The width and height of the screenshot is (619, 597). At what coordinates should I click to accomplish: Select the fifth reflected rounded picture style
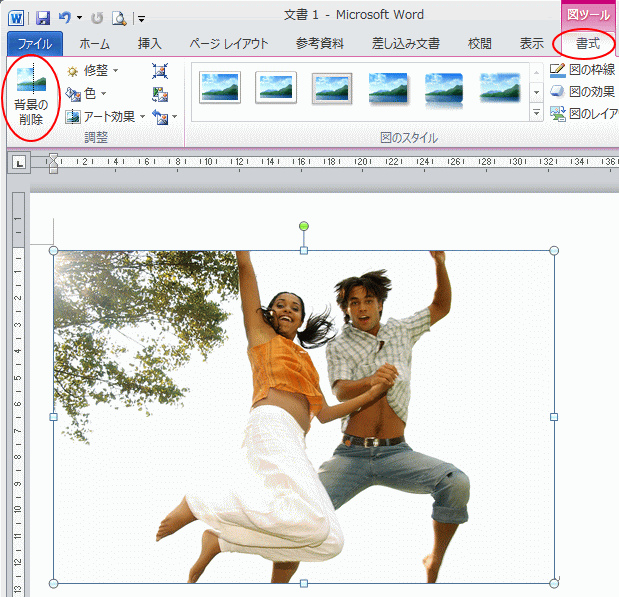[444, 89]
